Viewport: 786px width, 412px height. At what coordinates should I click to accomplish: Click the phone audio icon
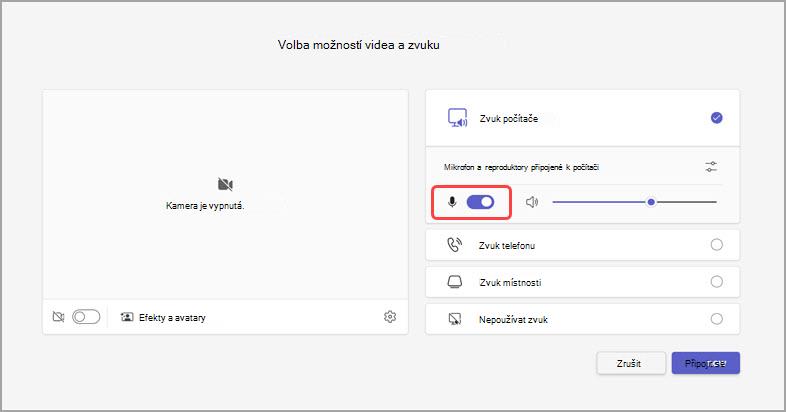(455, 245)
